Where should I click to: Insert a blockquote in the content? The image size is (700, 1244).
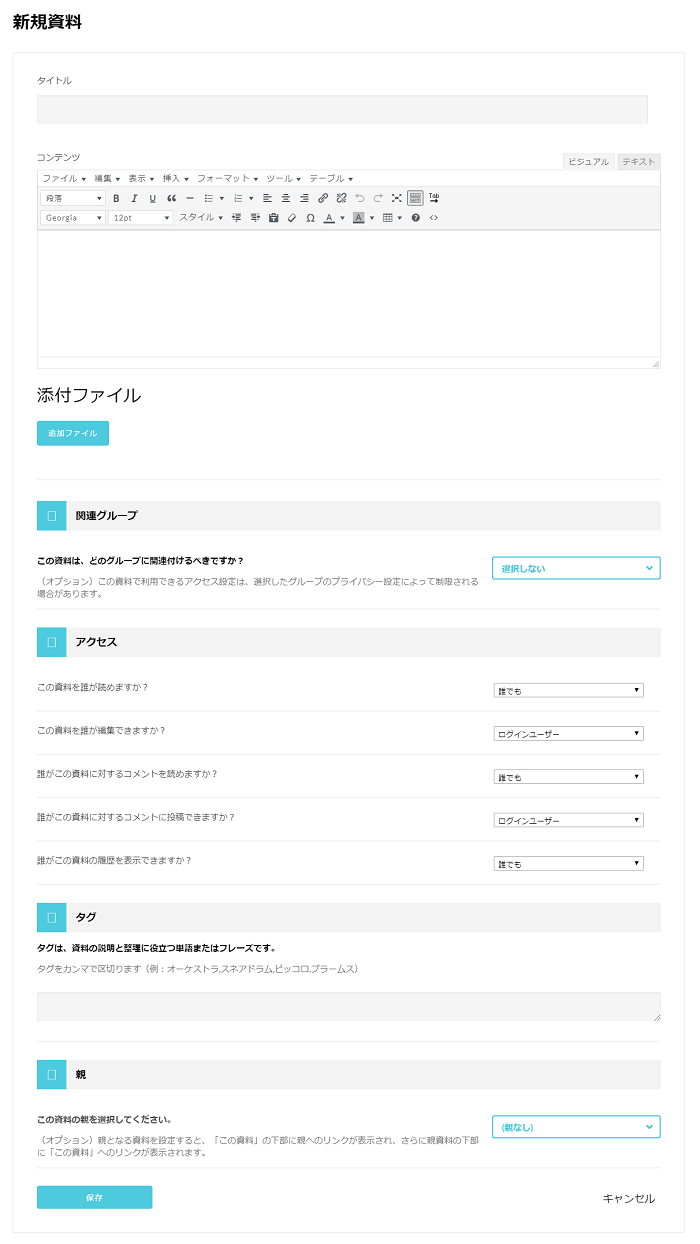coord(171,198)
